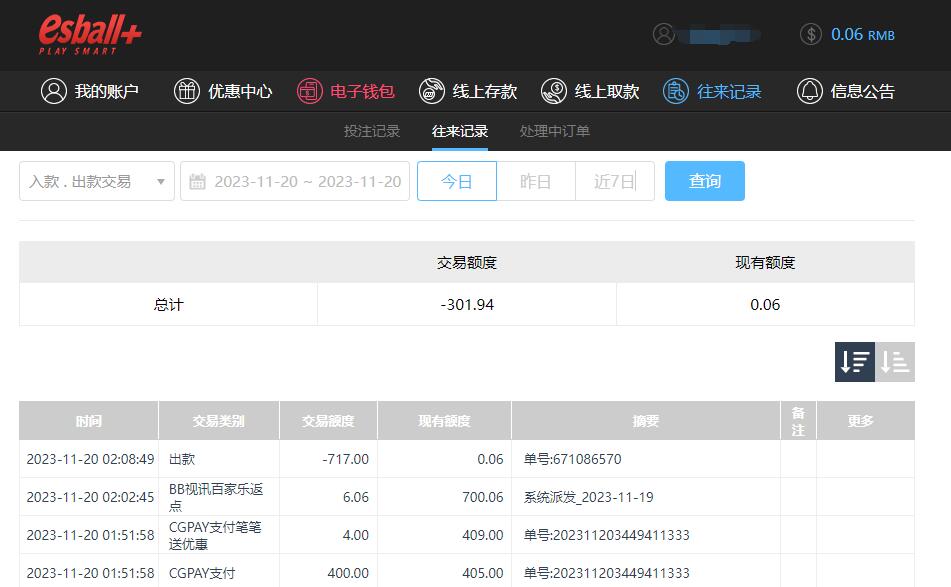Select the 今日 date range option
Viewport: 951px width, 587px height.
(x=457, y=181)
